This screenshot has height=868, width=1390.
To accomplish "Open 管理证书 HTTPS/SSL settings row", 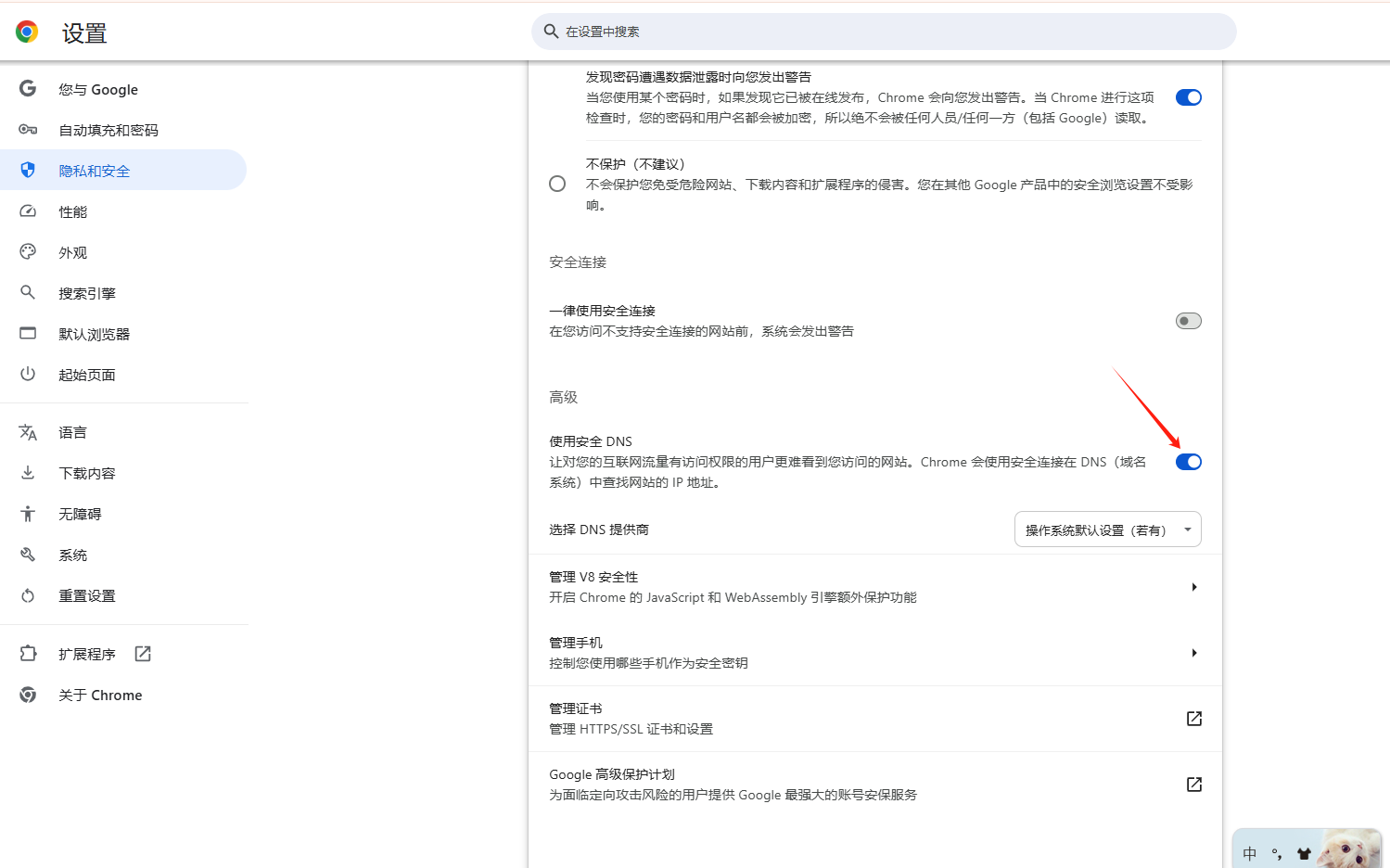I will pyautogui.click(x=875, y=719).
